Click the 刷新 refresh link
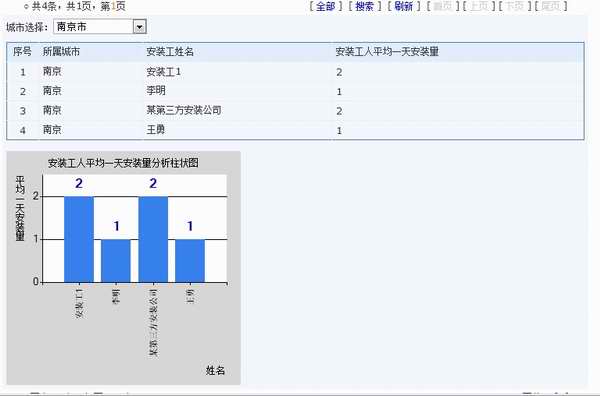Image resolution: width=600 pixels, height=396 pixels. click(x=404, y=6)
